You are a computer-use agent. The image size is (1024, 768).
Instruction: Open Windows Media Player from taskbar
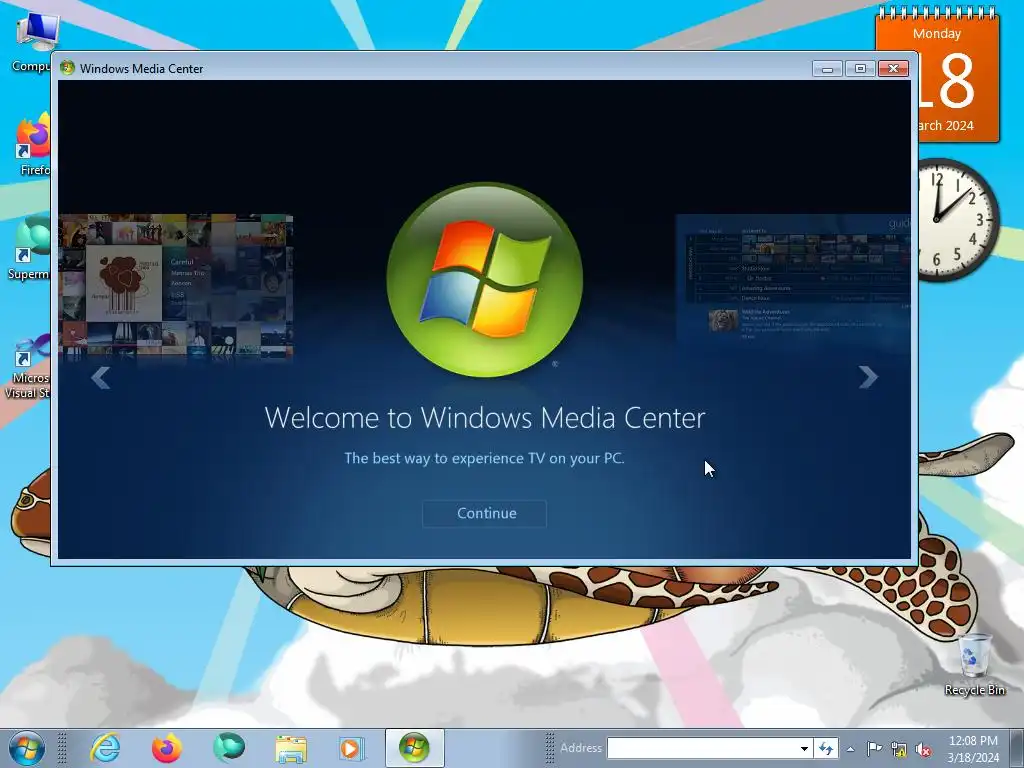point(352,748)
